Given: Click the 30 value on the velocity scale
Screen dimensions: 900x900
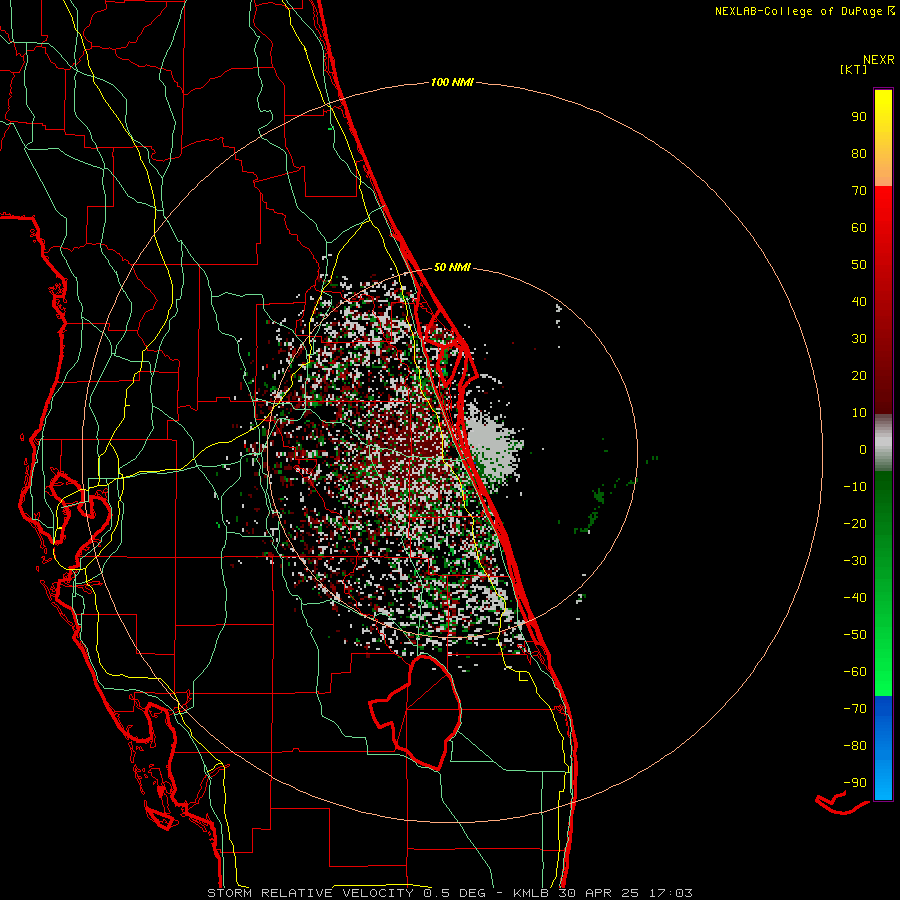Looking at the screenshot, I should click(859, 339).
